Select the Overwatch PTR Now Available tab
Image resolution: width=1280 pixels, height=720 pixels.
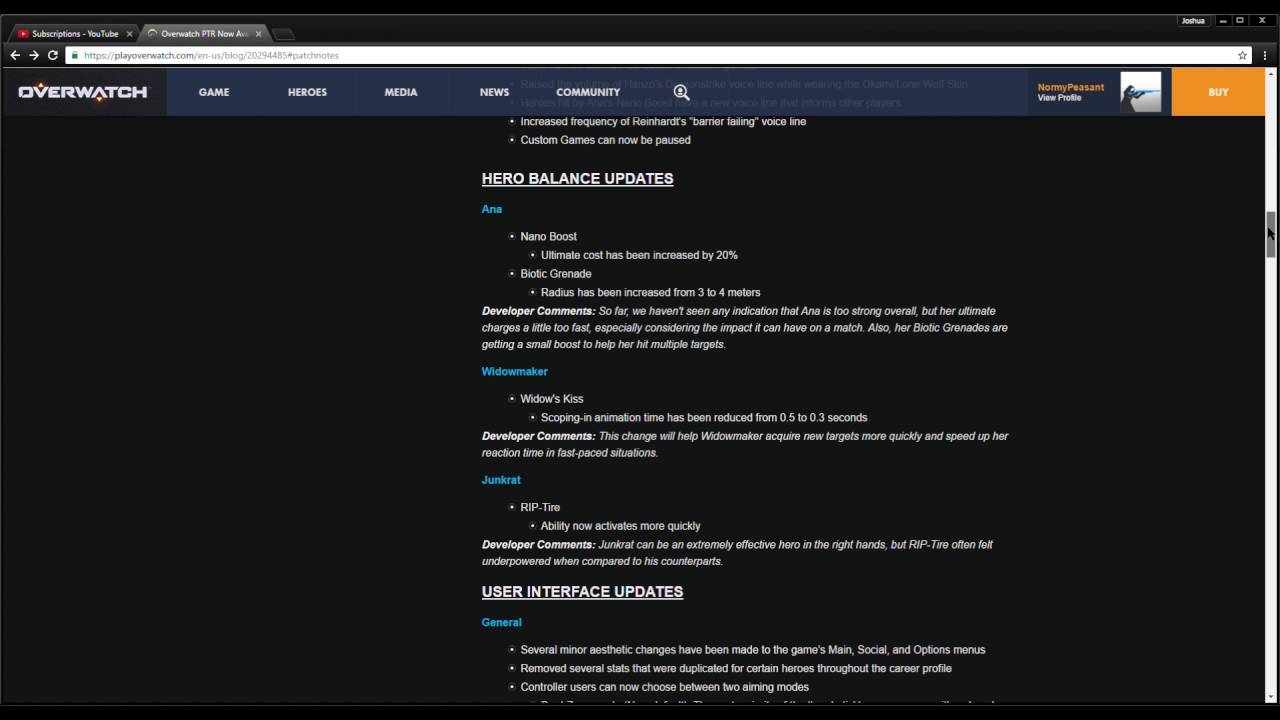coord(203,34)
